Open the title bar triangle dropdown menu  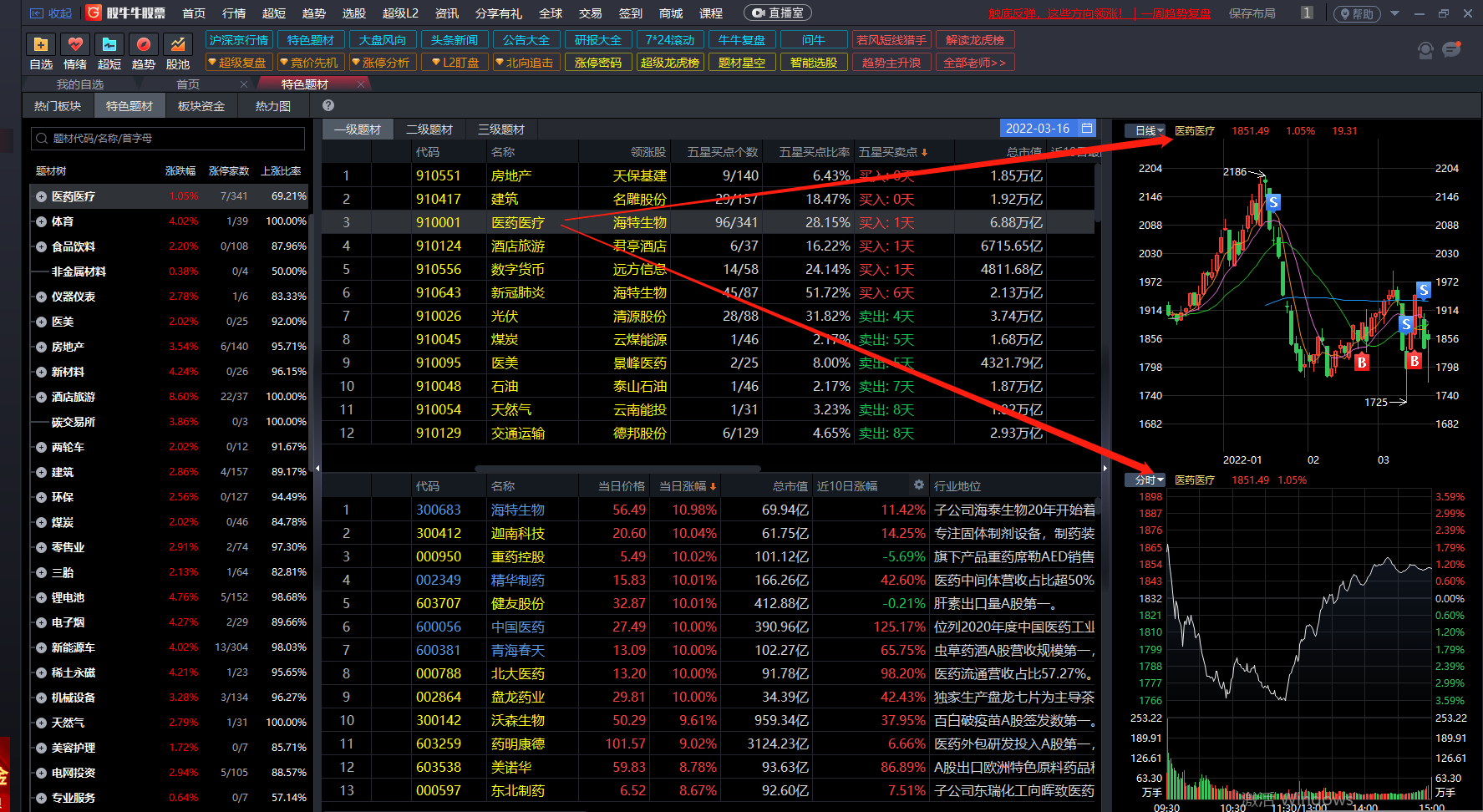[1394, 13]
